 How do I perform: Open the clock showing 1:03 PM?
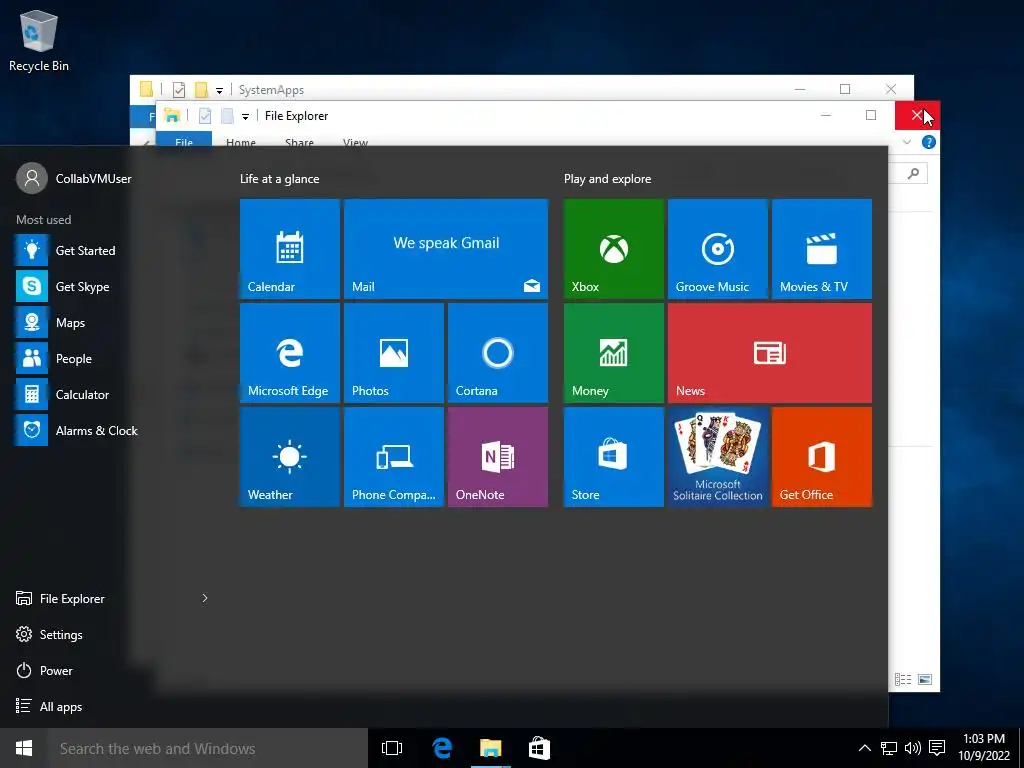pyautogui.click(x=984, y=748)
